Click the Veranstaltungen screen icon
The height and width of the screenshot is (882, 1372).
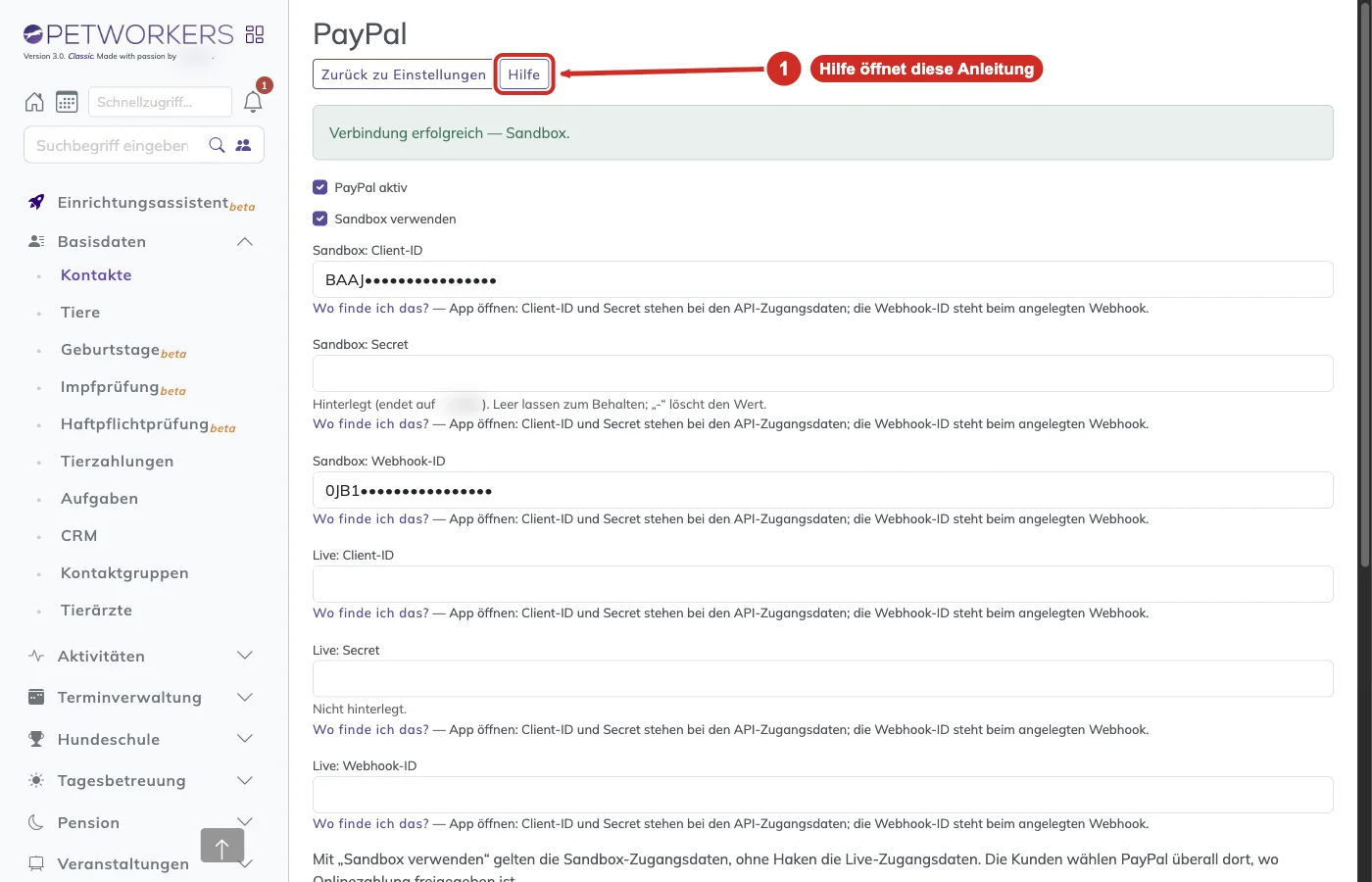click(x=36, y=863)
